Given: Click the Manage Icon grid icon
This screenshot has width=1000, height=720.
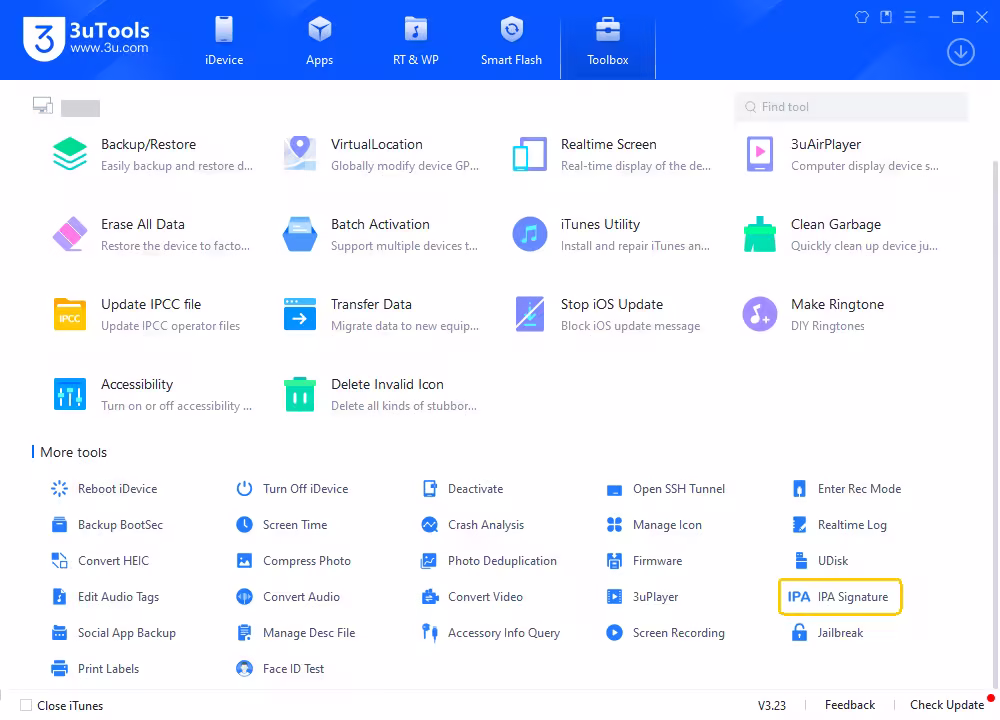Looking at the screenshot, I should click(614, 525).
